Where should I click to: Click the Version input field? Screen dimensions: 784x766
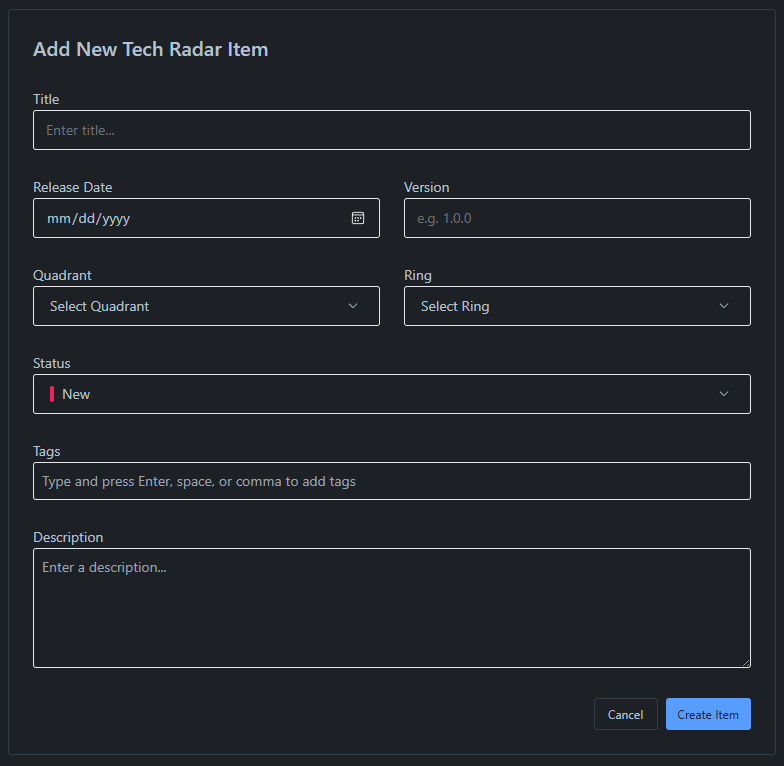pyautogui.click(x=576, y=218)
